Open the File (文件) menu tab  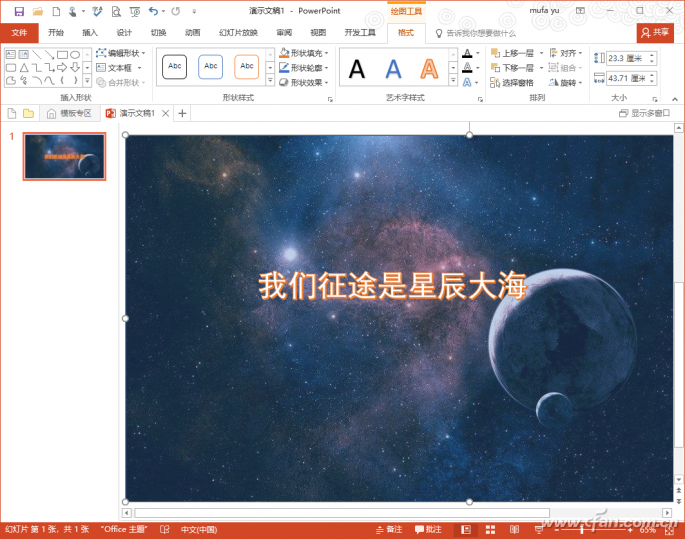pos(19,33)
